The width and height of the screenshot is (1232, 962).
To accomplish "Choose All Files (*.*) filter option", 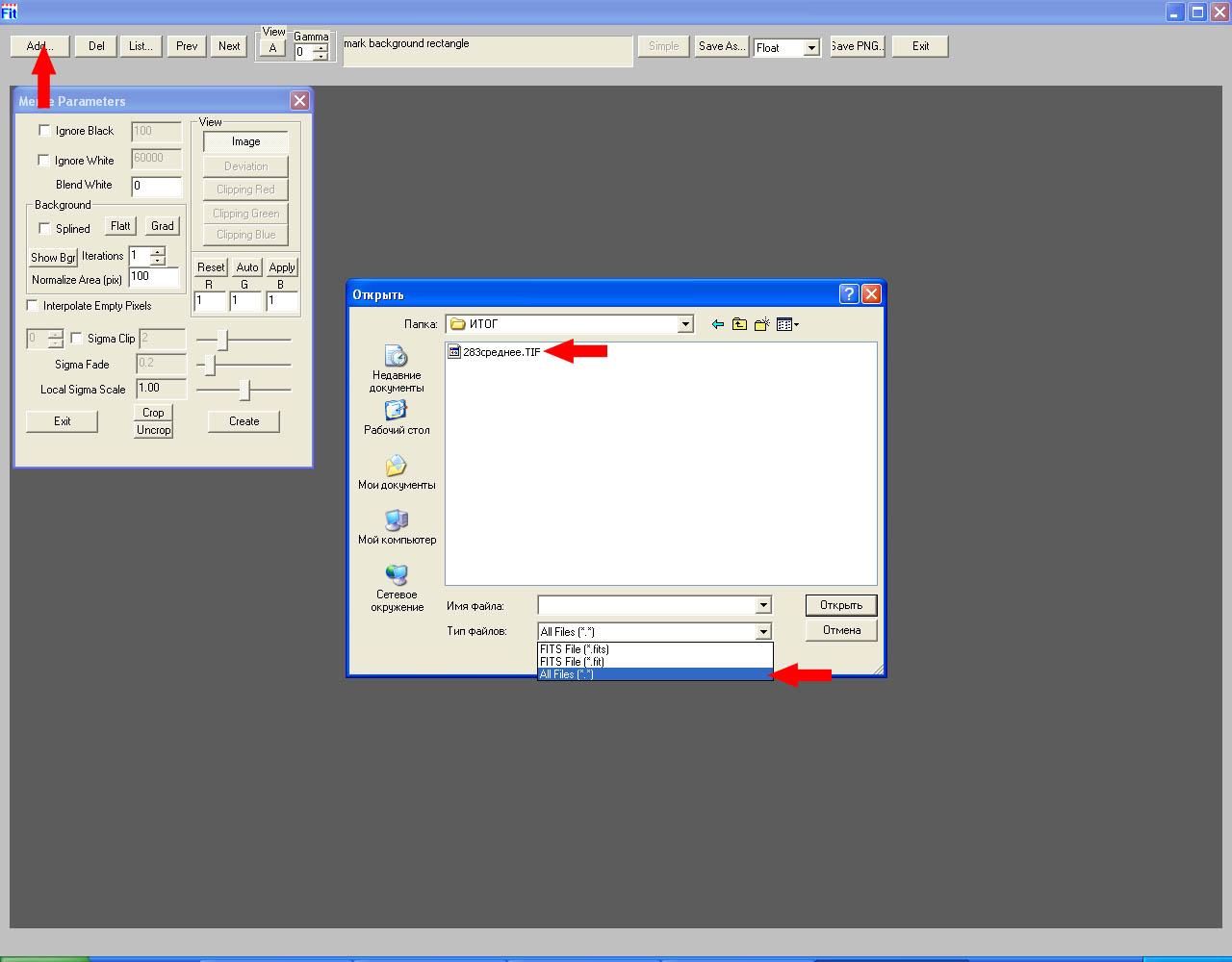I will pos(654,674).
